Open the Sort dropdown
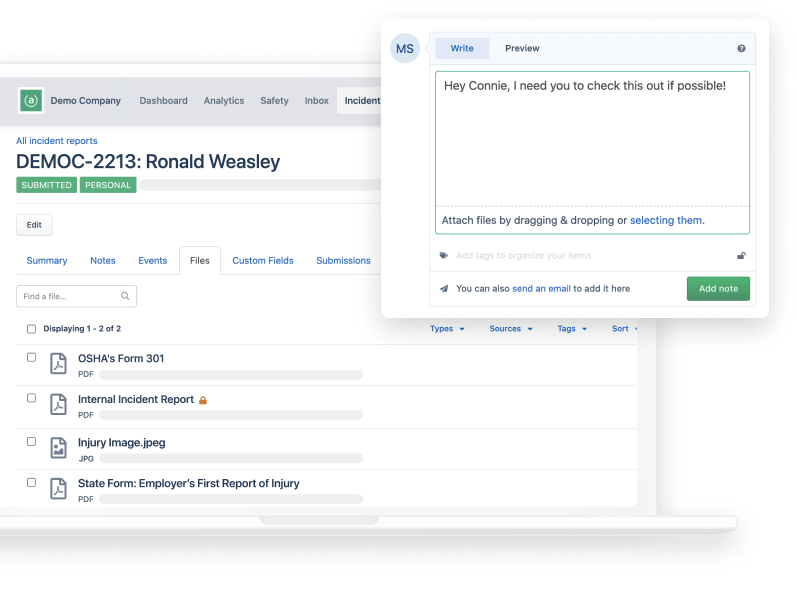The image size is (797, 598). (x=624, y=329)
